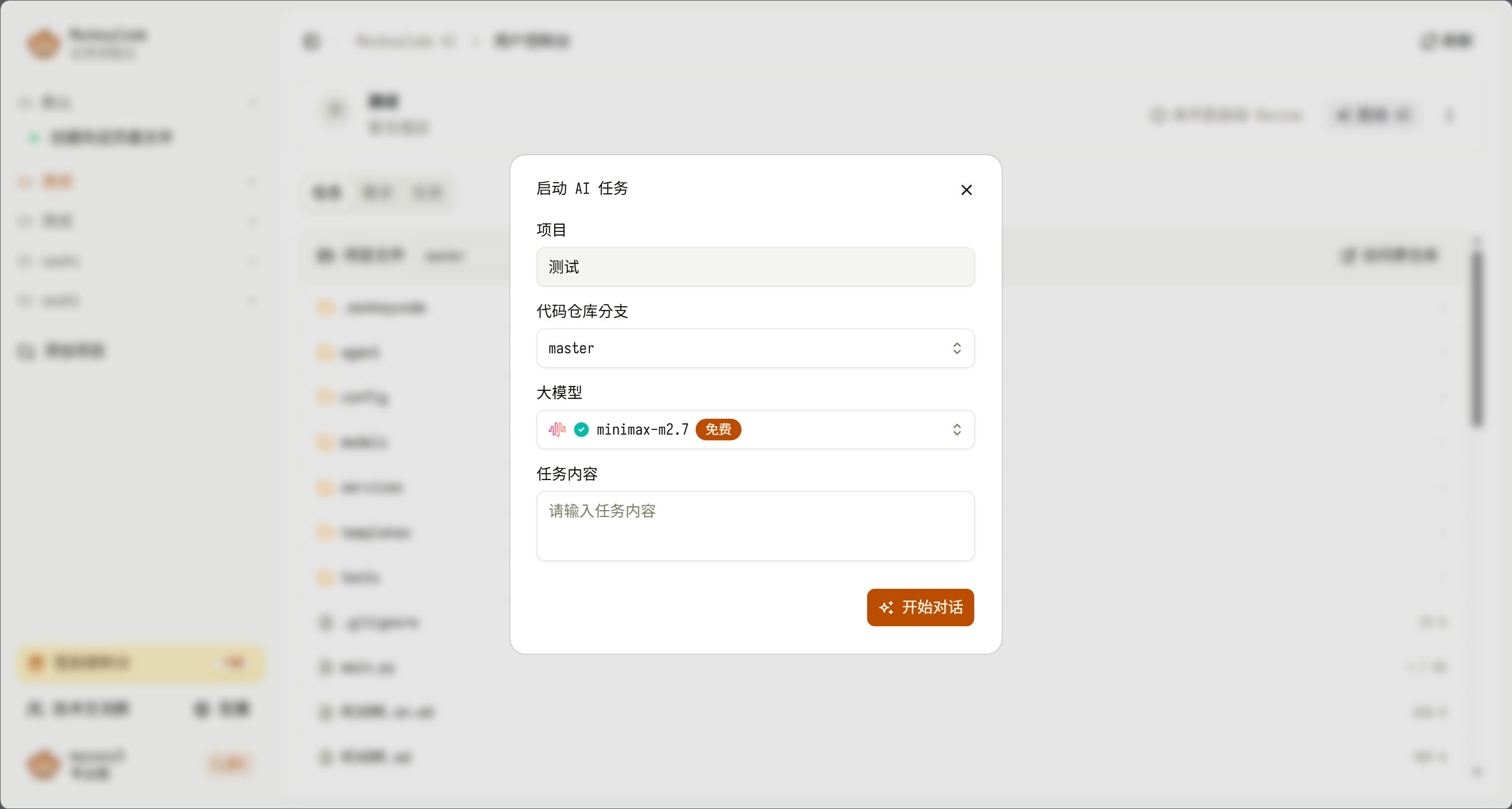Click the 项目 field showing 测试
This screenshot has height=809, width=1512.
tap(755, 267)
